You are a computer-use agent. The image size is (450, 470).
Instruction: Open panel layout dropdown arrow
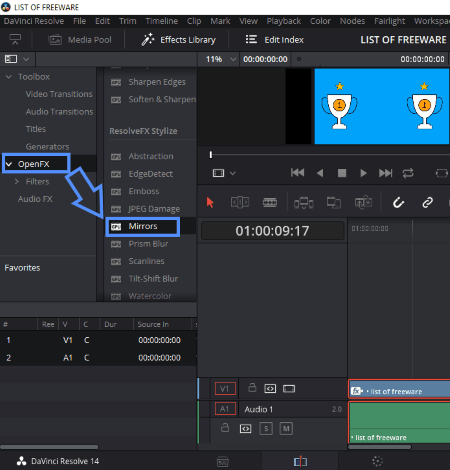26,59
